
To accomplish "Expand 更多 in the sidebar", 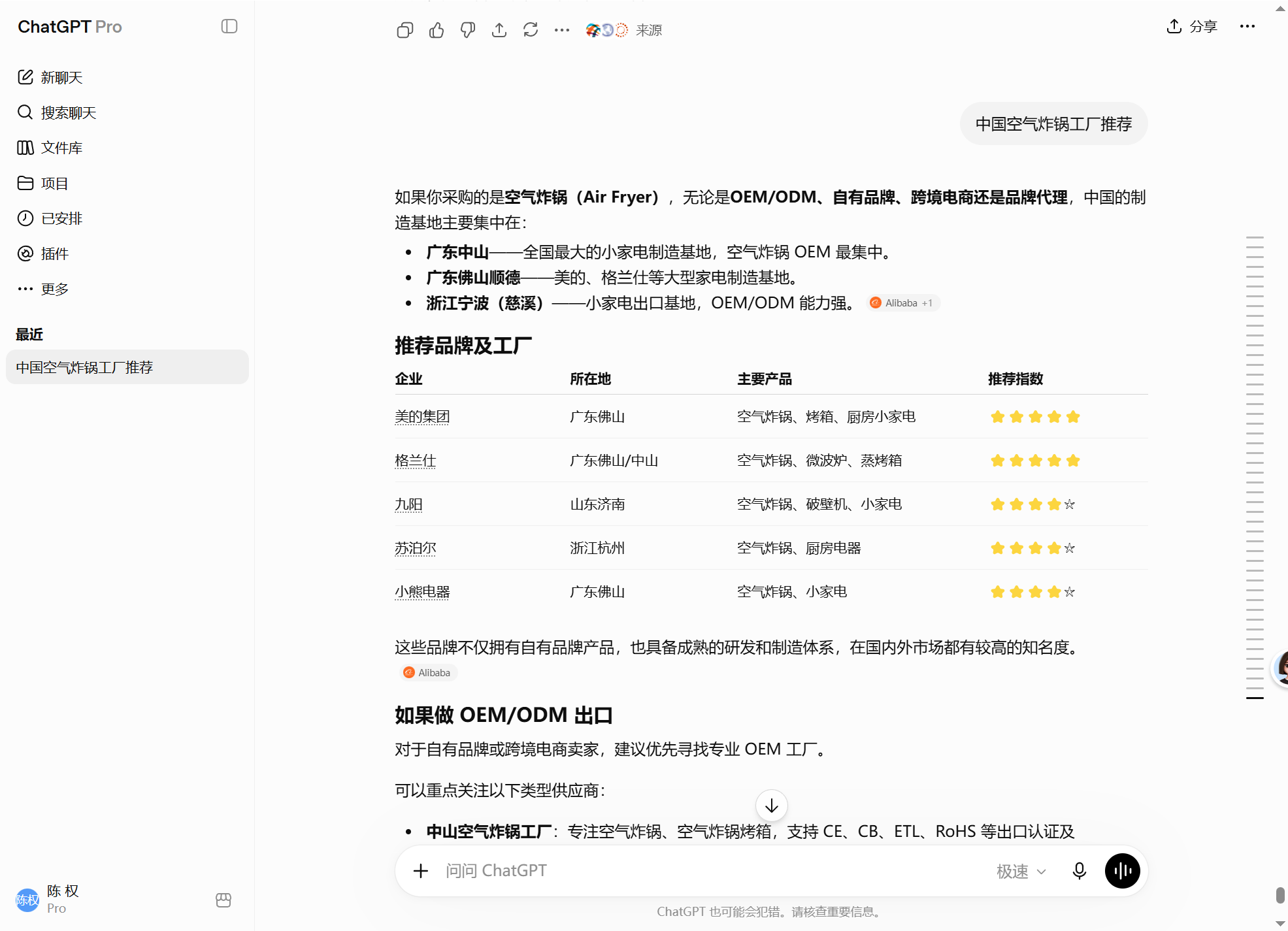I will [127, 289].
